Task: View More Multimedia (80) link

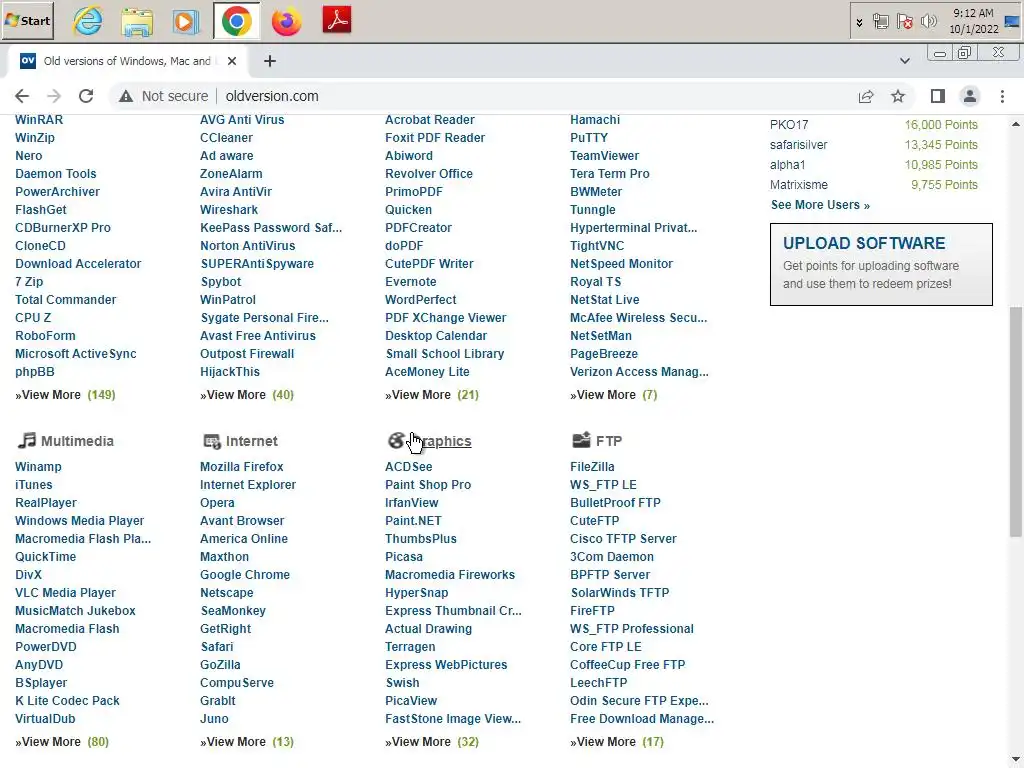Action: coord(62,742)
